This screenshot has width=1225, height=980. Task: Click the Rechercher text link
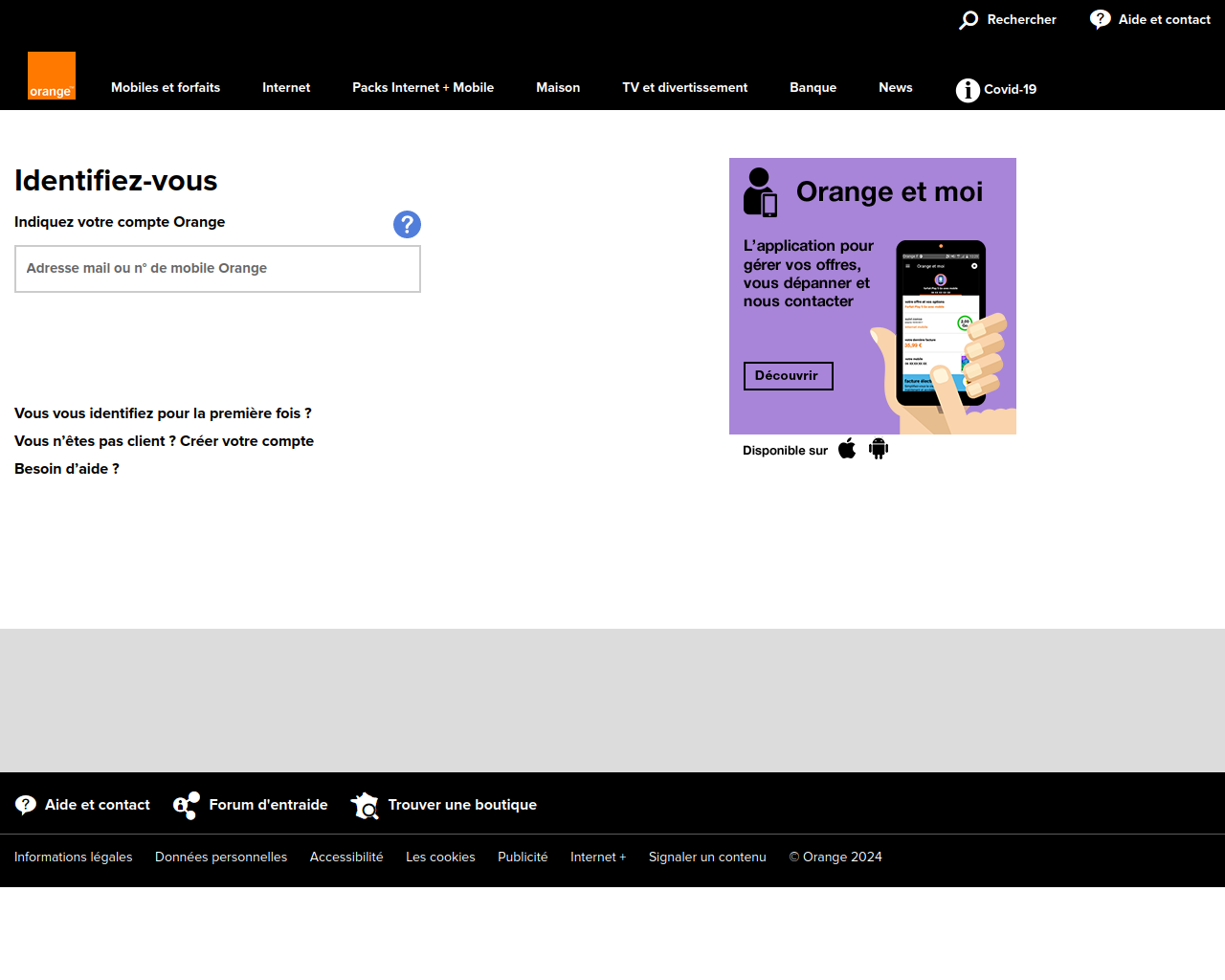click(1022, 19)
